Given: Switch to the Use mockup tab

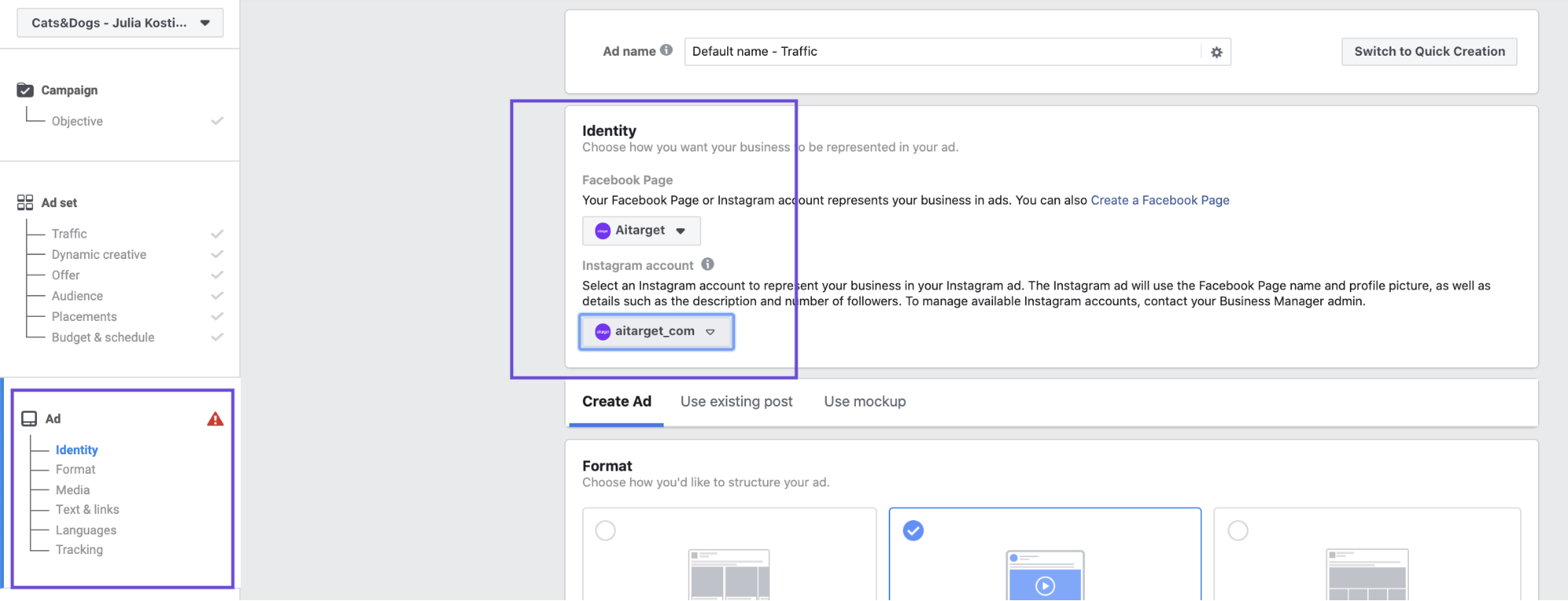Looking at the screenshot, I should coord(864,402).
